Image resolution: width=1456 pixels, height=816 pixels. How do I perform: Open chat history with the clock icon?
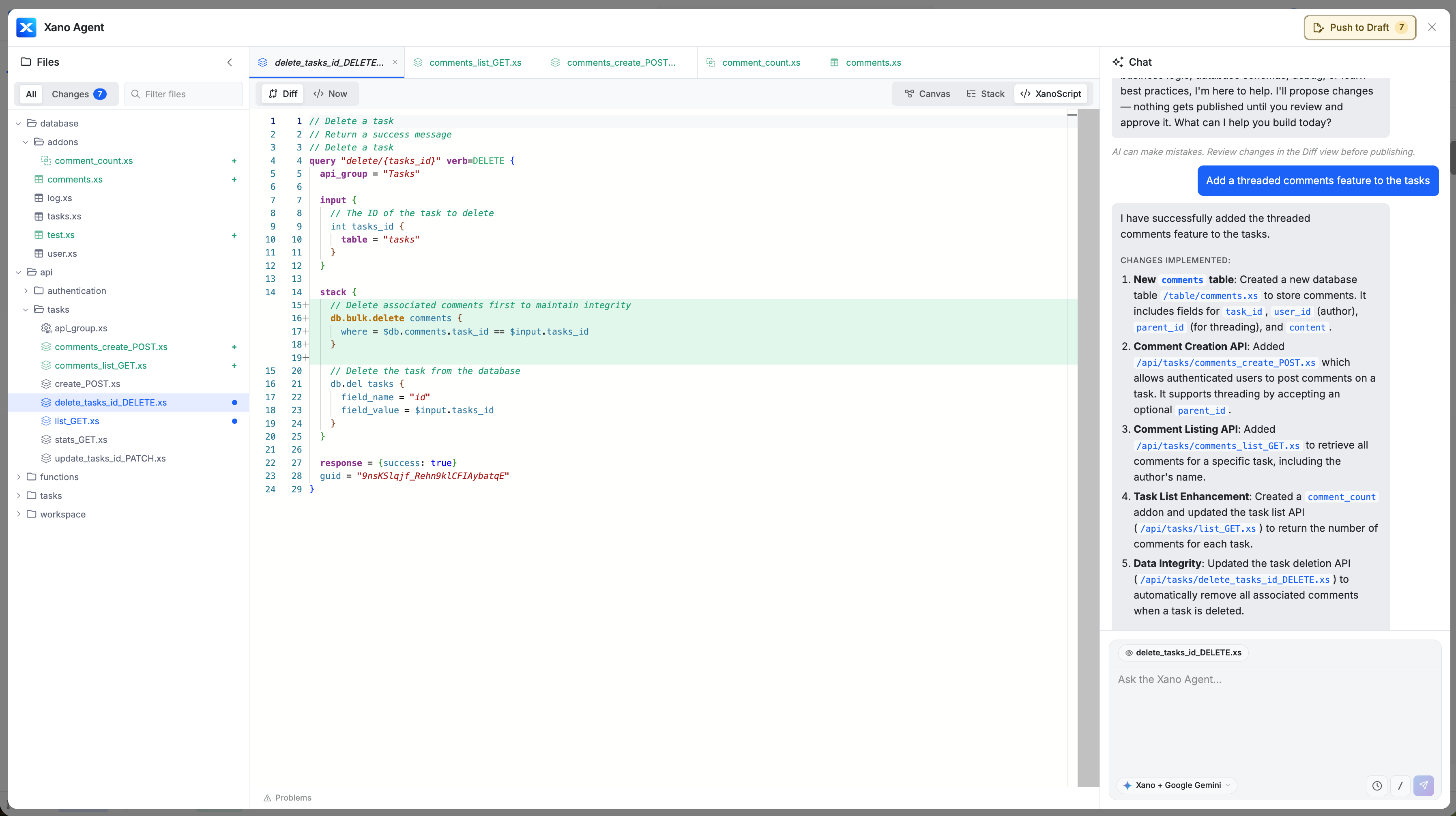1377,786
